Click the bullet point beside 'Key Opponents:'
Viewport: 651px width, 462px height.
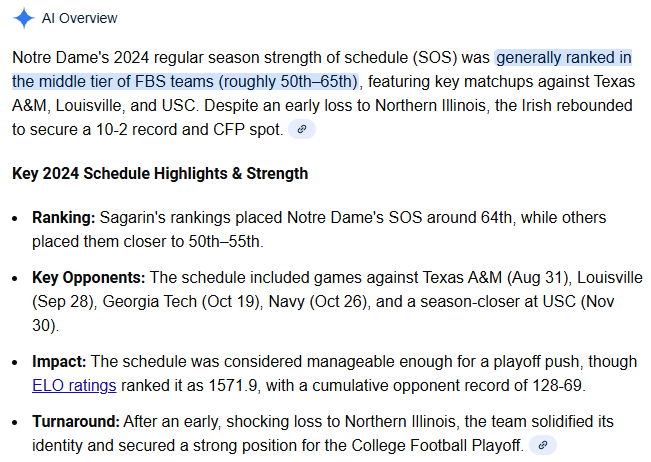pyautogui.click(x=15, y=279)
